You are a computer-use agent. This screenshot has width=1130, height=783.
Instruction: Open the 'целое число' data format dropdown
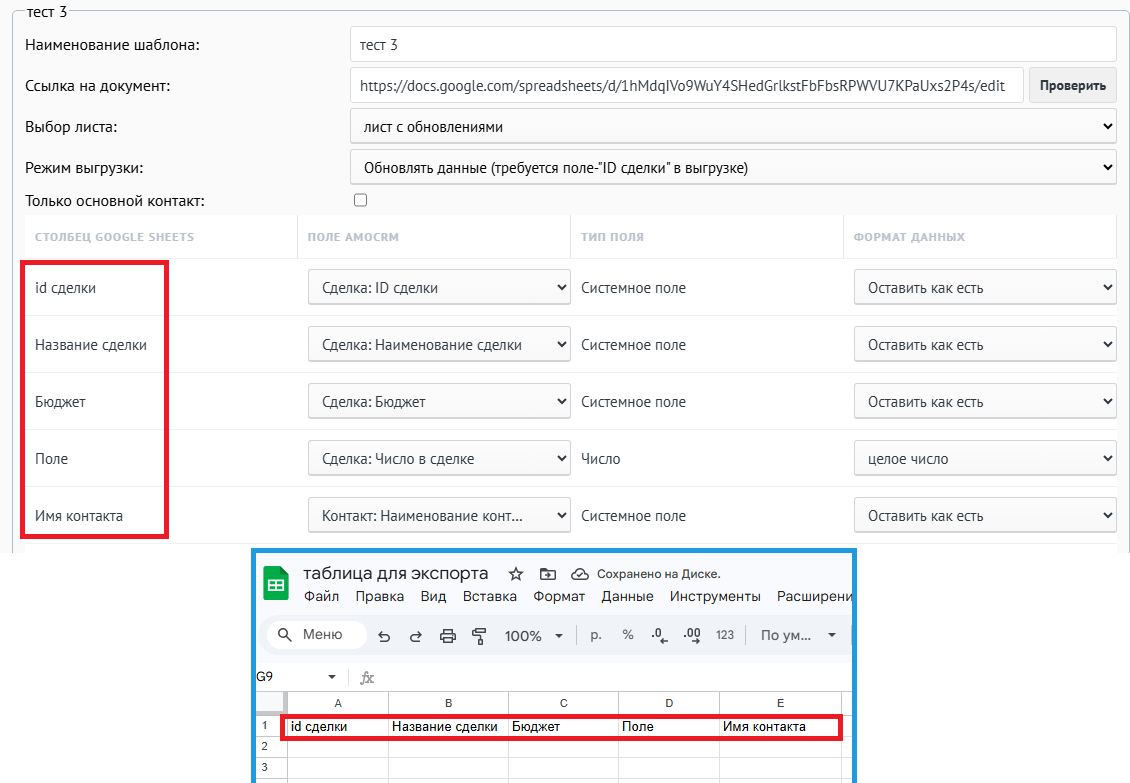click(985, 459)
